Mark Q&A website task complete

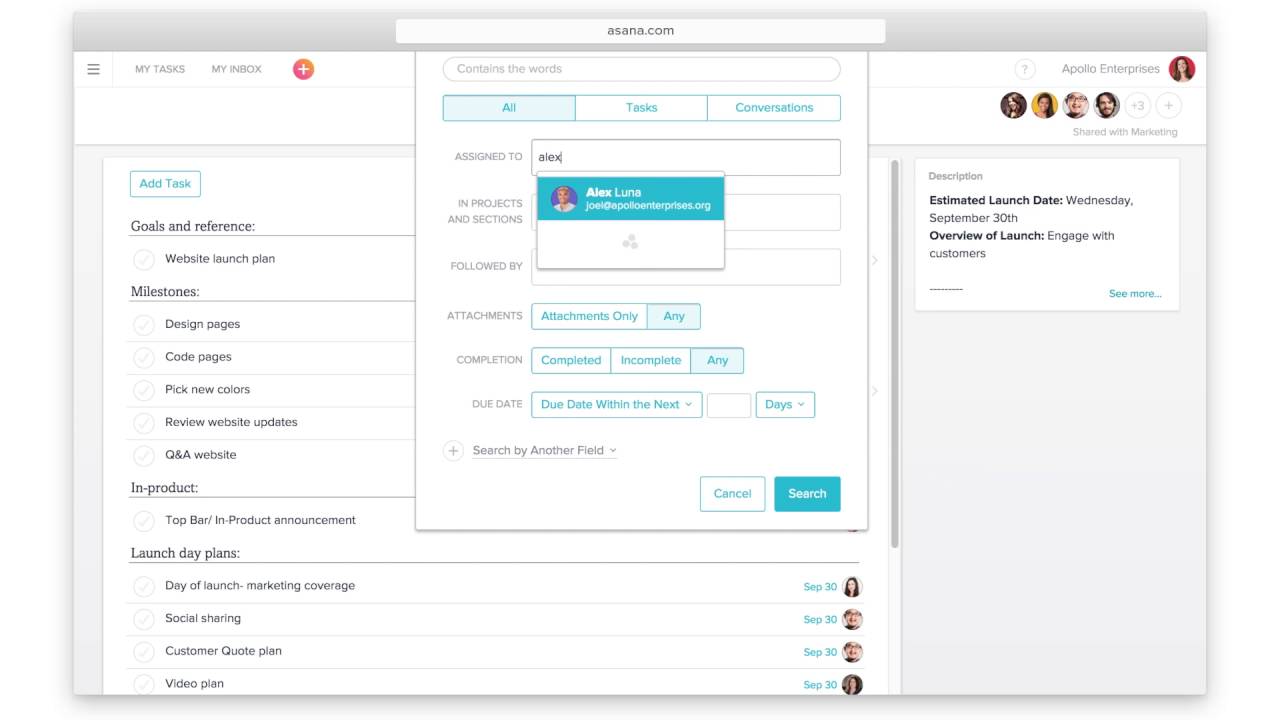pyautogui.click(x=144, y=455)
